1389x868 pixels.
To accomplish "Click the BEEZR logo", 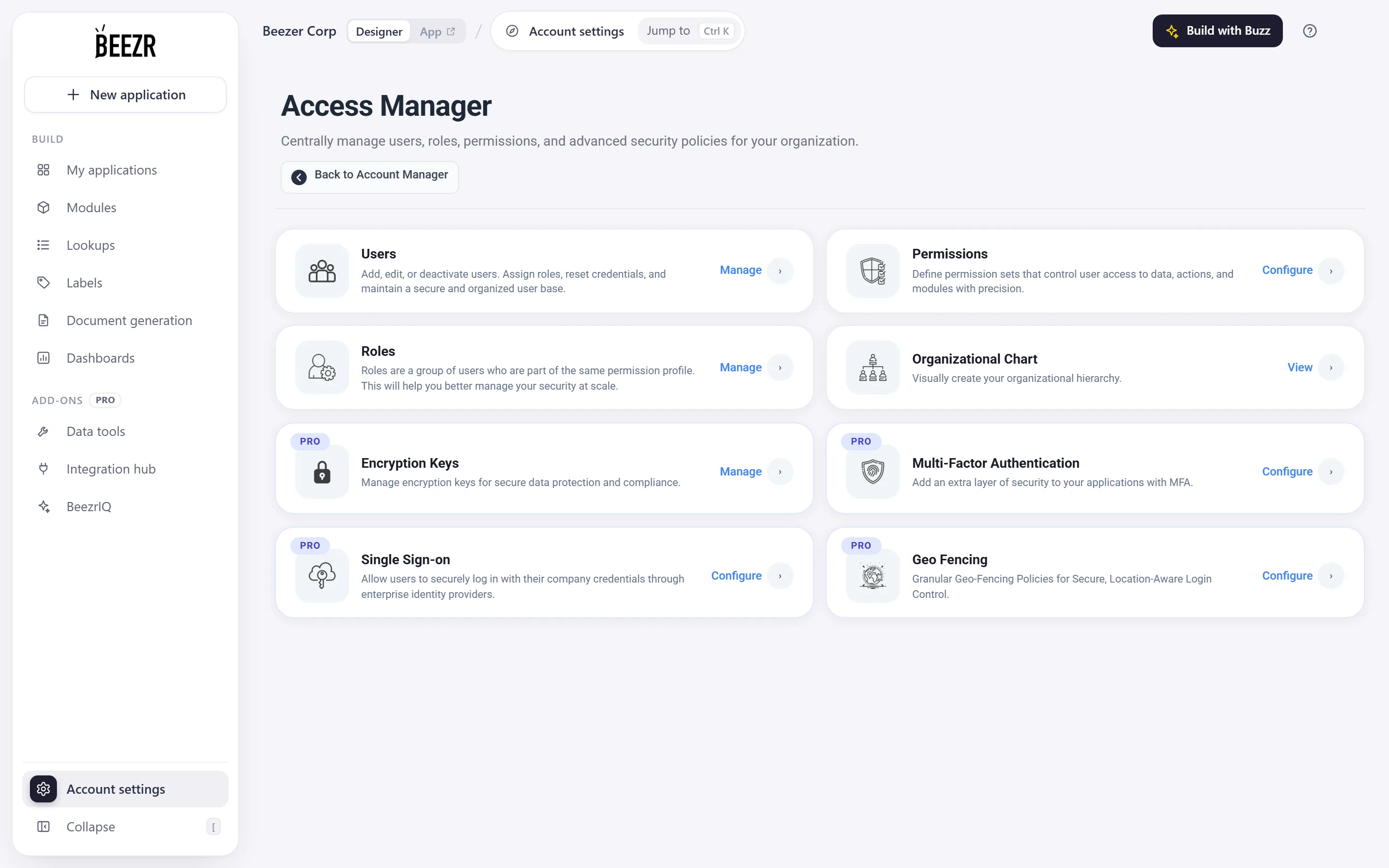I will (x=125, y=41).
